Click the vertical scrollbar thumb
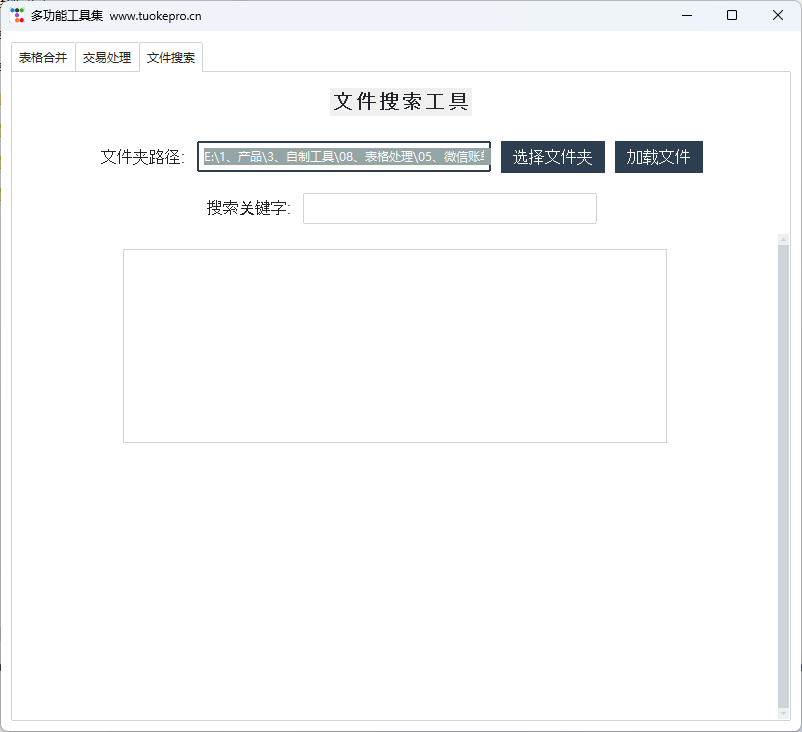 (x=783, y=476)
